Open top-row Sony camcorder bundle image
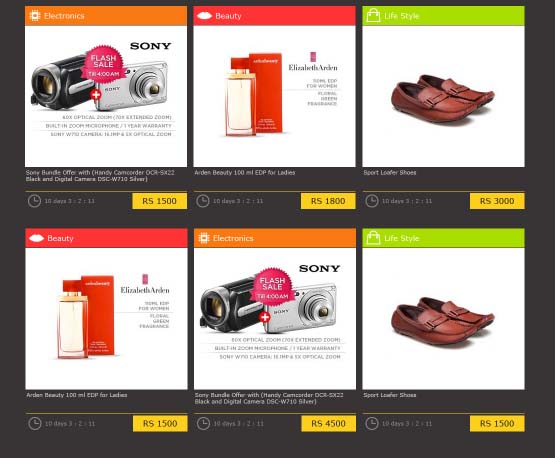This screenshot has height=458, width=555. coord(106,96)
